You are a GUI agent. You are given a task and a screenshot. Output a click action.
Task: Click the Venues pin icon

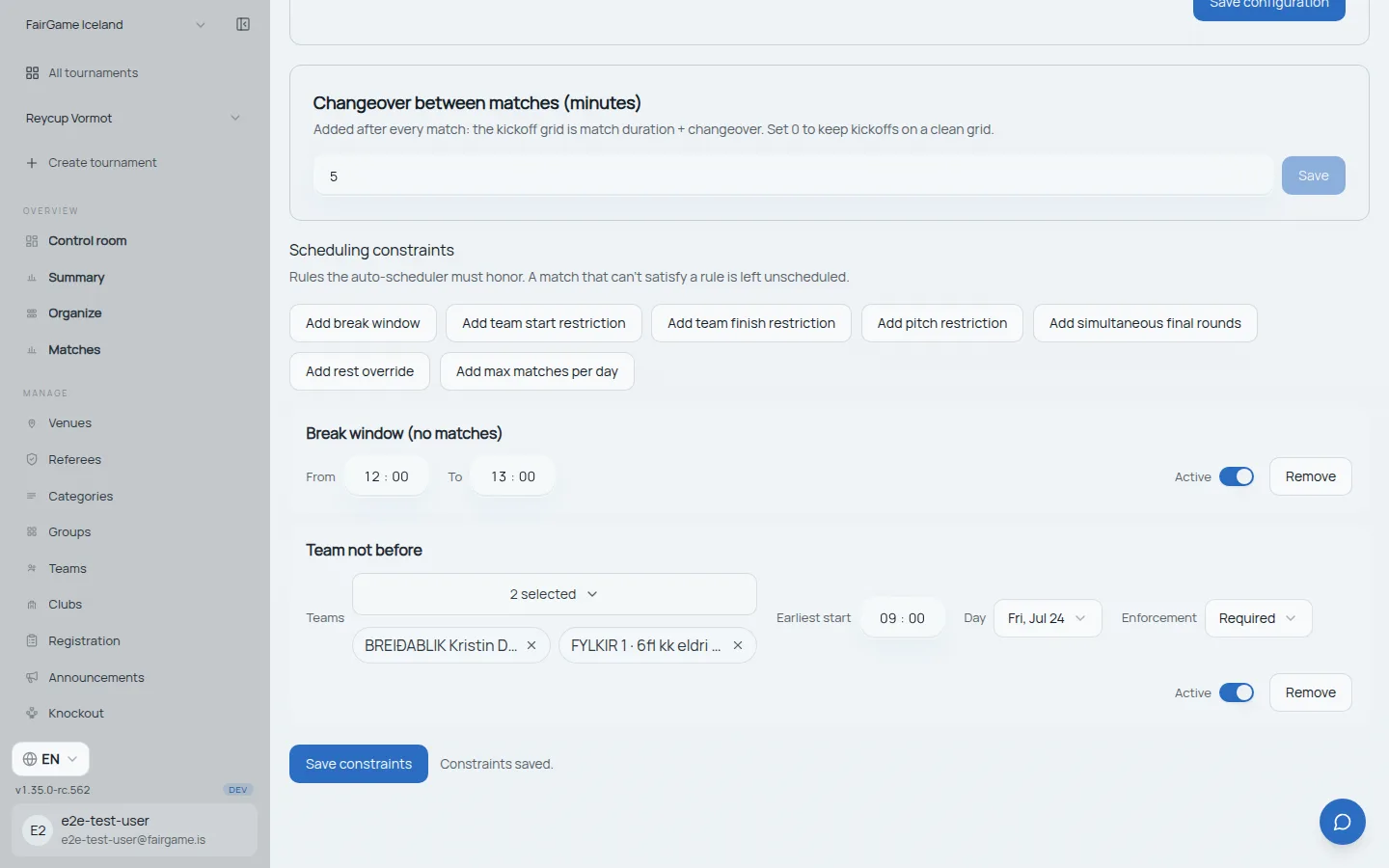point(32,423)
